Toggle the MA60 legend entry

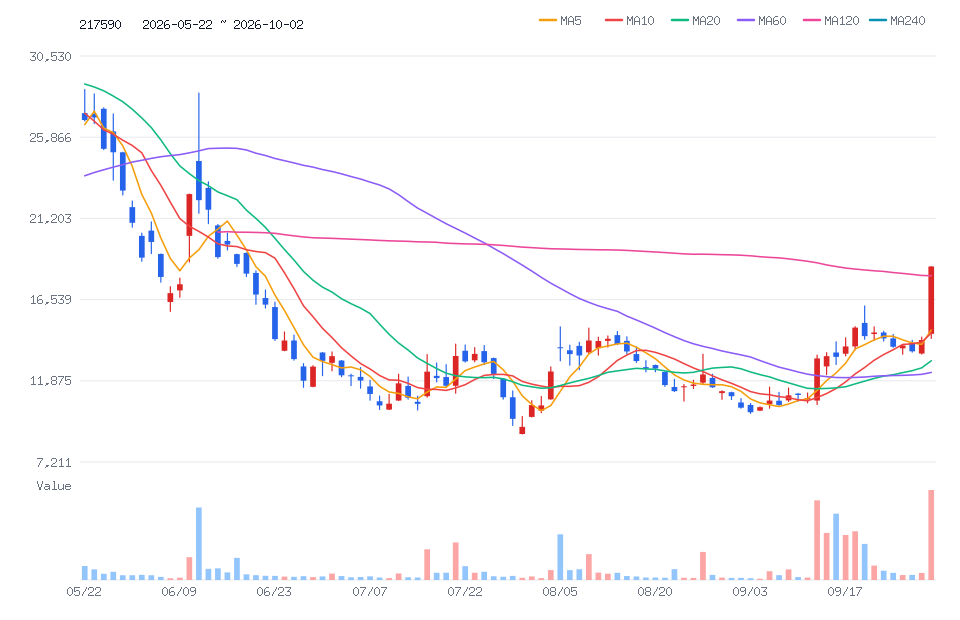(x=762, y=21)
